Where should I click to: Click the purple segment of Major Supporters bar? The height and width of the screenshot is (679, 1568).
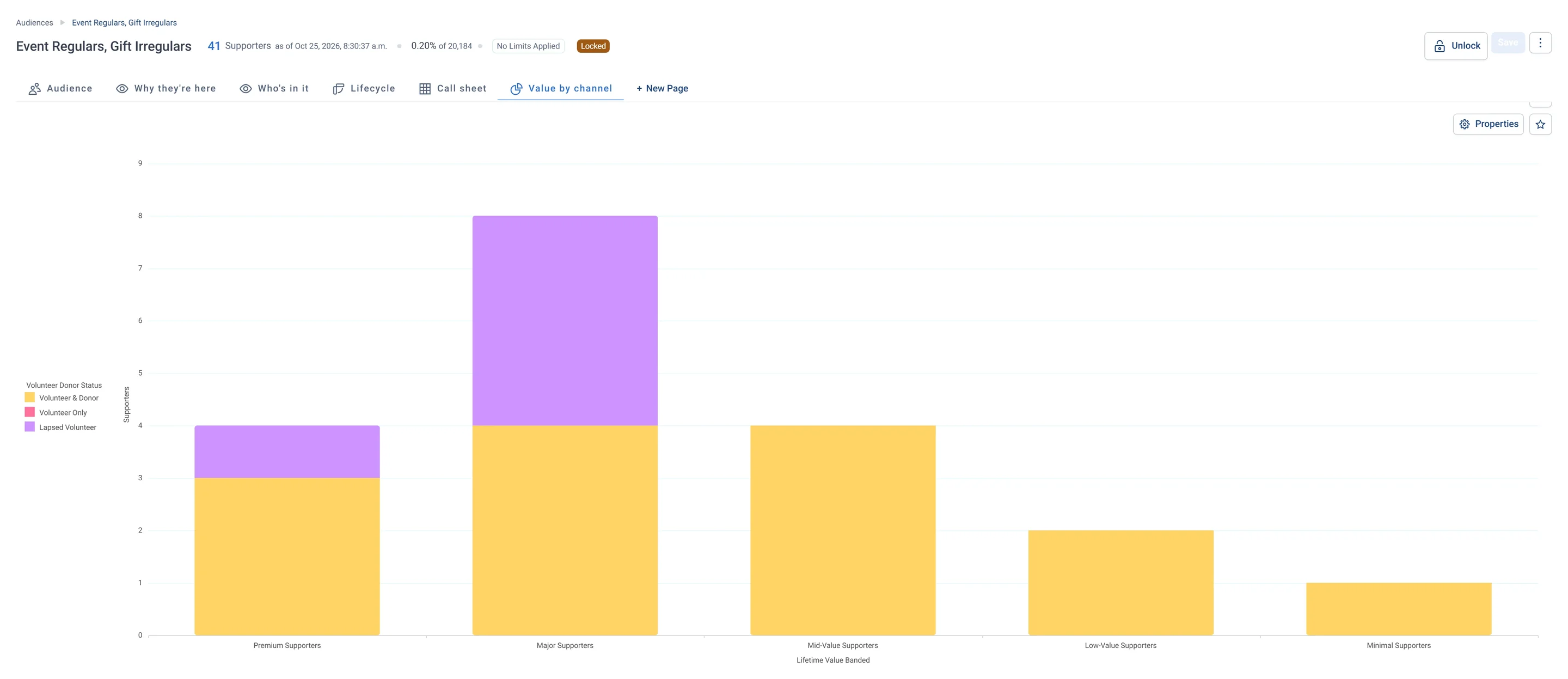(x=565, y=320)
